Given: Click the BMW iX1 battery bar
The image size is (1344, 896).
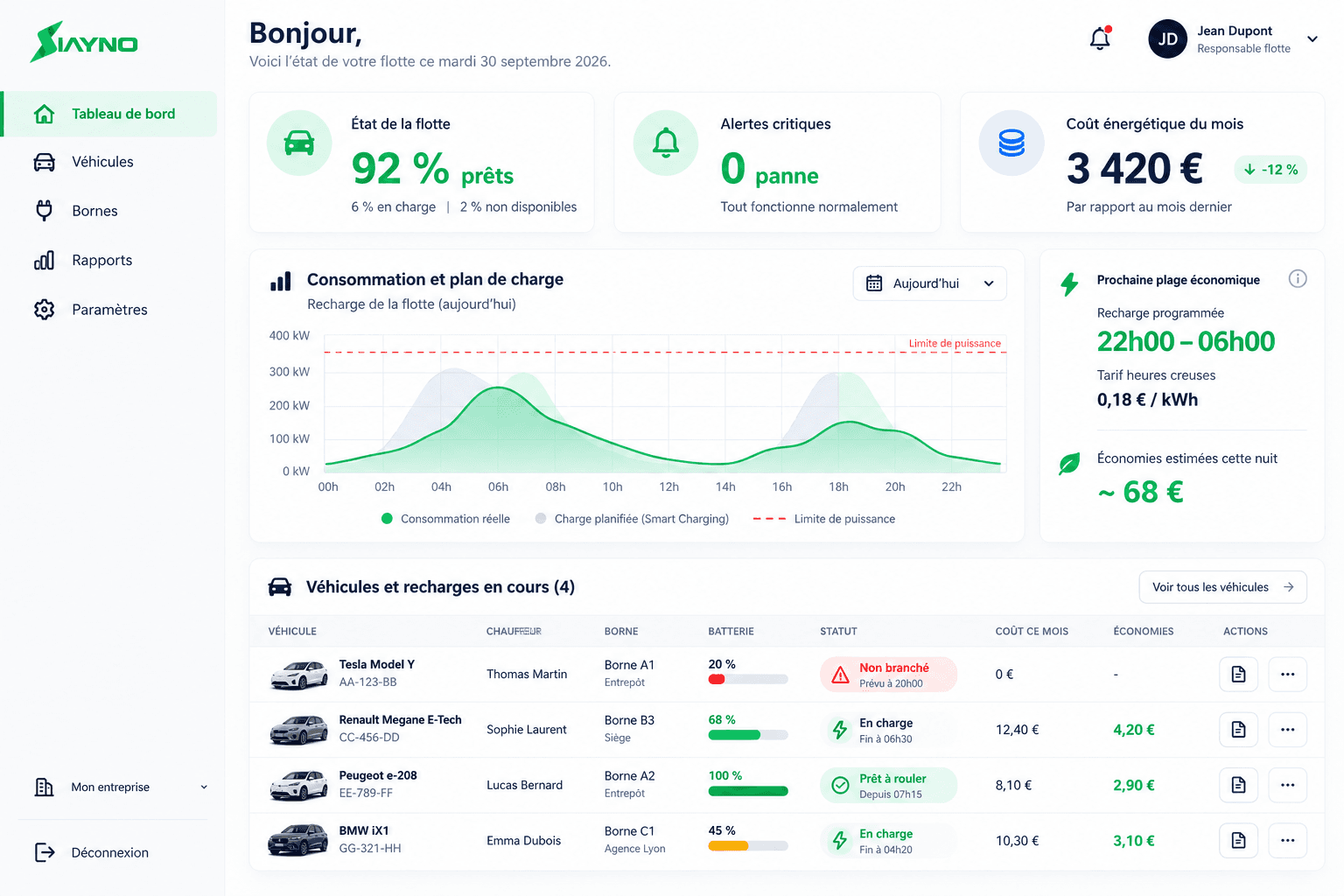Looking at the screenshot, I should [748, 846].
